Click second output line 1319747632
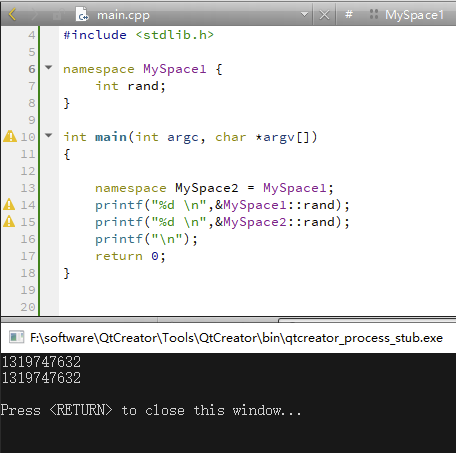The height and width of the screenshot is (453, 456). 41,378
